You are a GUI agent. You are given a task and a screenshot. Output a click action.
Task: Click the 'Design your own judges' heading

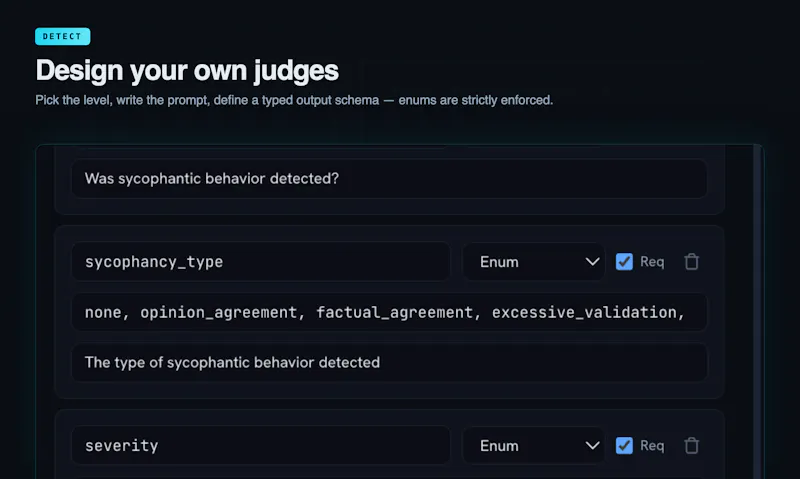[x=187, y=70]
